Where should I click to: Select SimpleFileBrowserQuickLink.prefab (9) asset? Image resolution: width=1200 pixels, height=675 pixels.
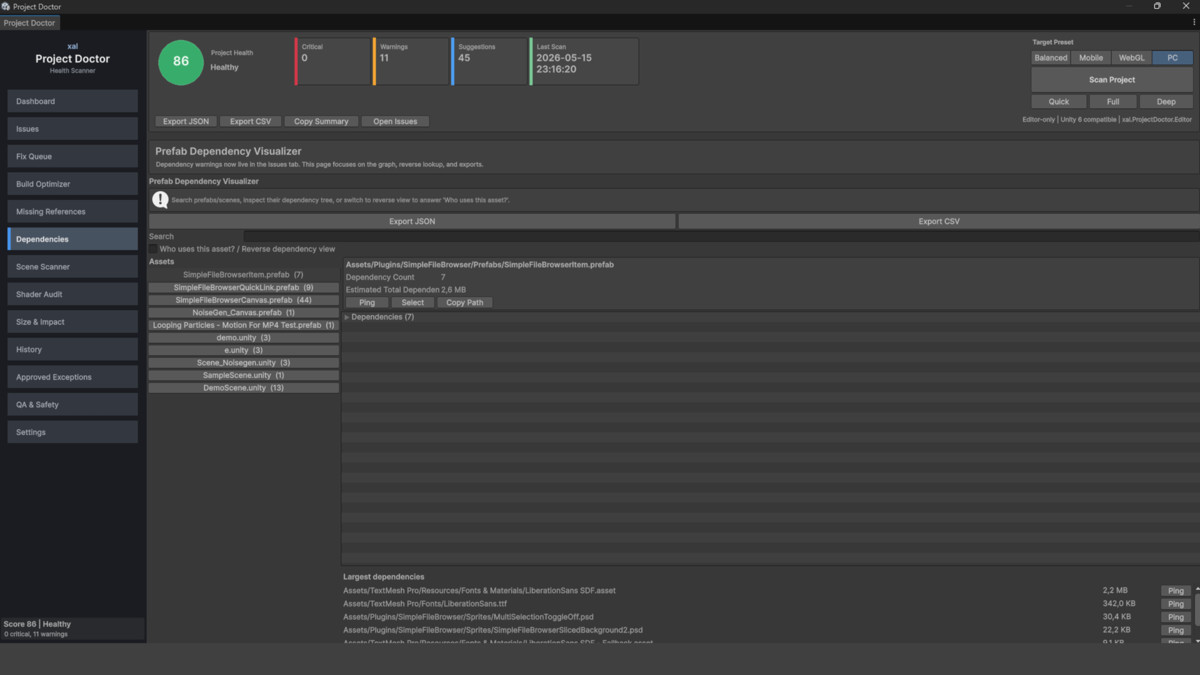(243, 287)
